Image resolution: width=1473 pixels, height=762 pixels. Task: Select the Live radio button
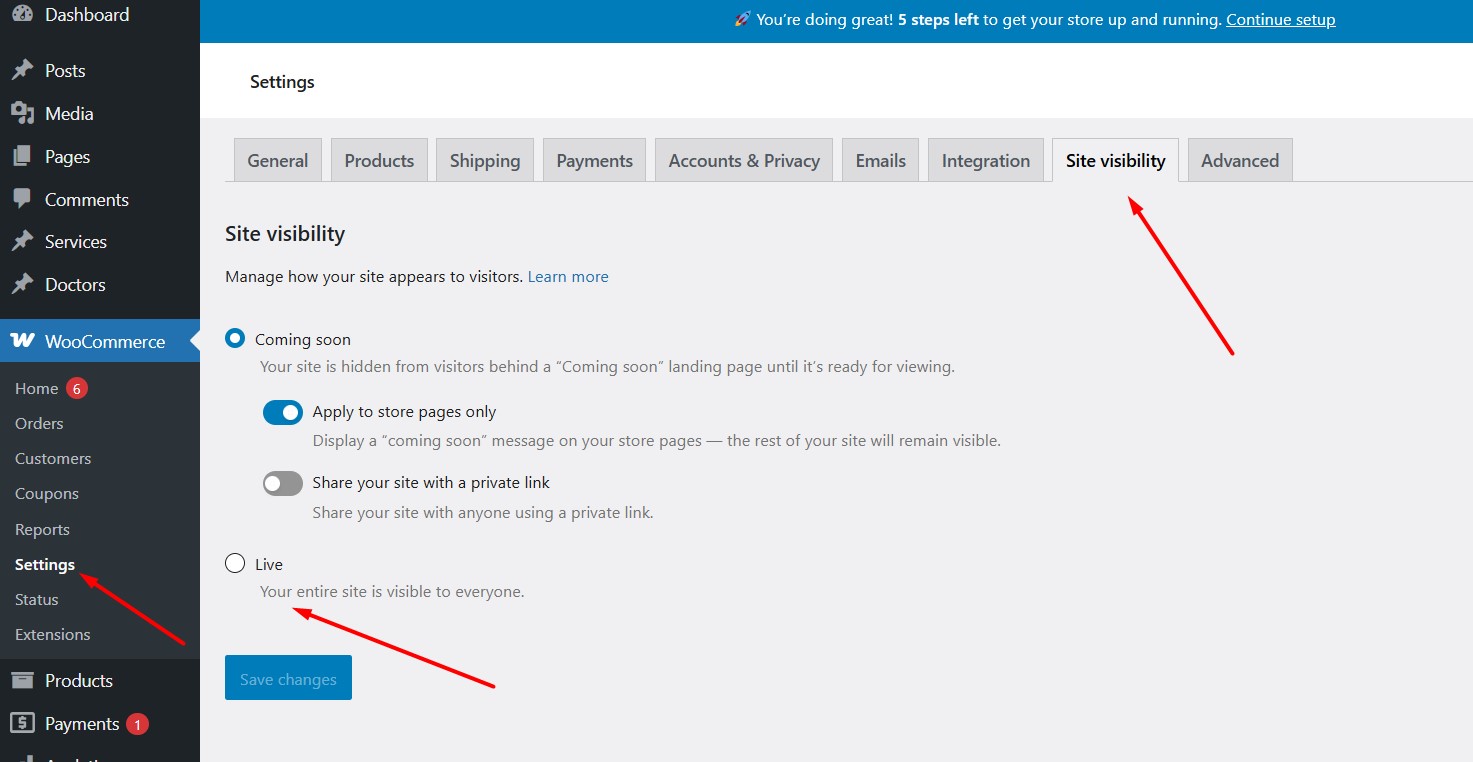(x=235, y=563)
